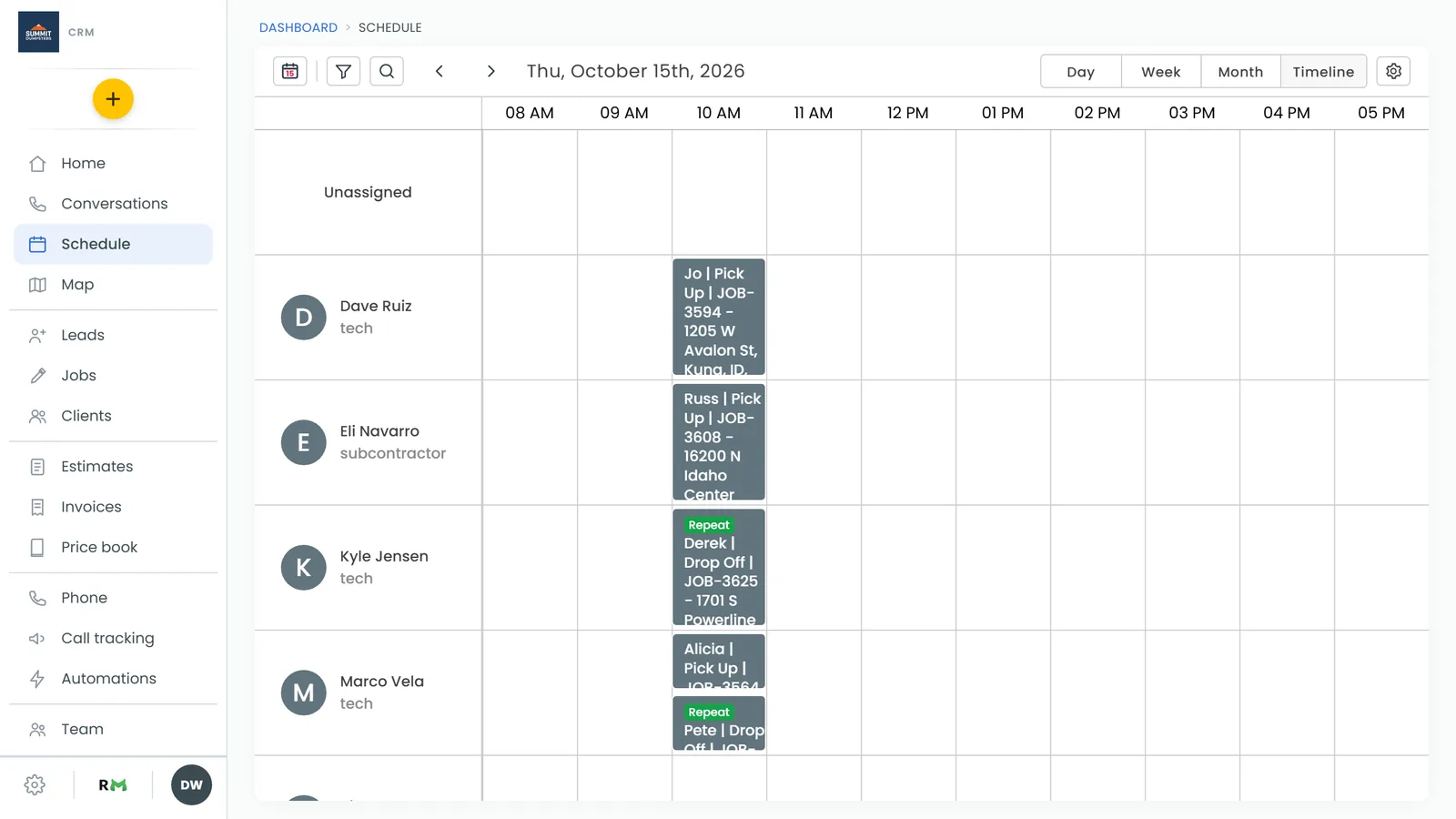Click the Summit Dumpsters logo

(x=38, y=32)
